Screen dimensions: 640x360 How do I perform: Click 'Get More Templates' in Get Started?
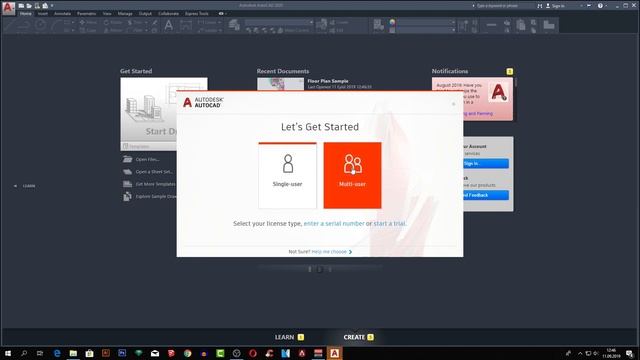click(x=155, y=184)
